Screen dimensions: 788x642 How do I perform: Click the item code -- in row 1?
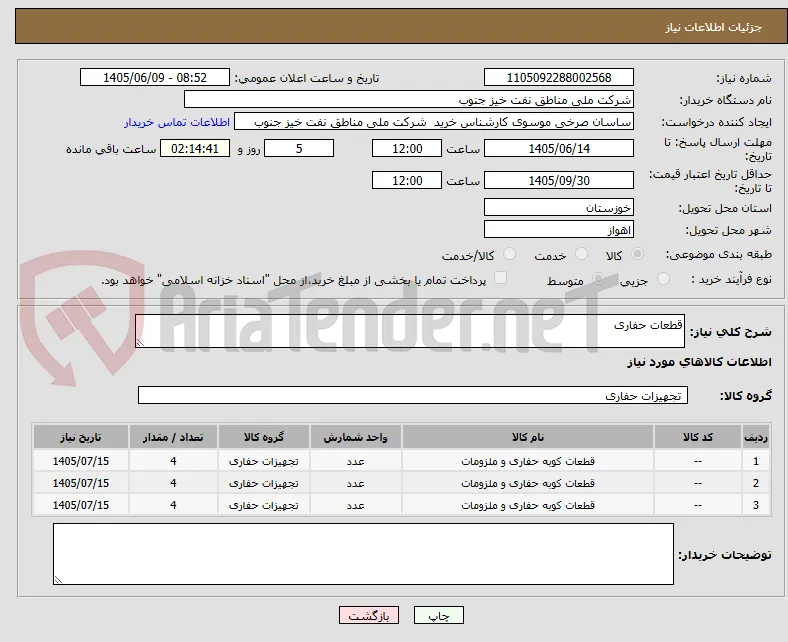tap(698, 461)
